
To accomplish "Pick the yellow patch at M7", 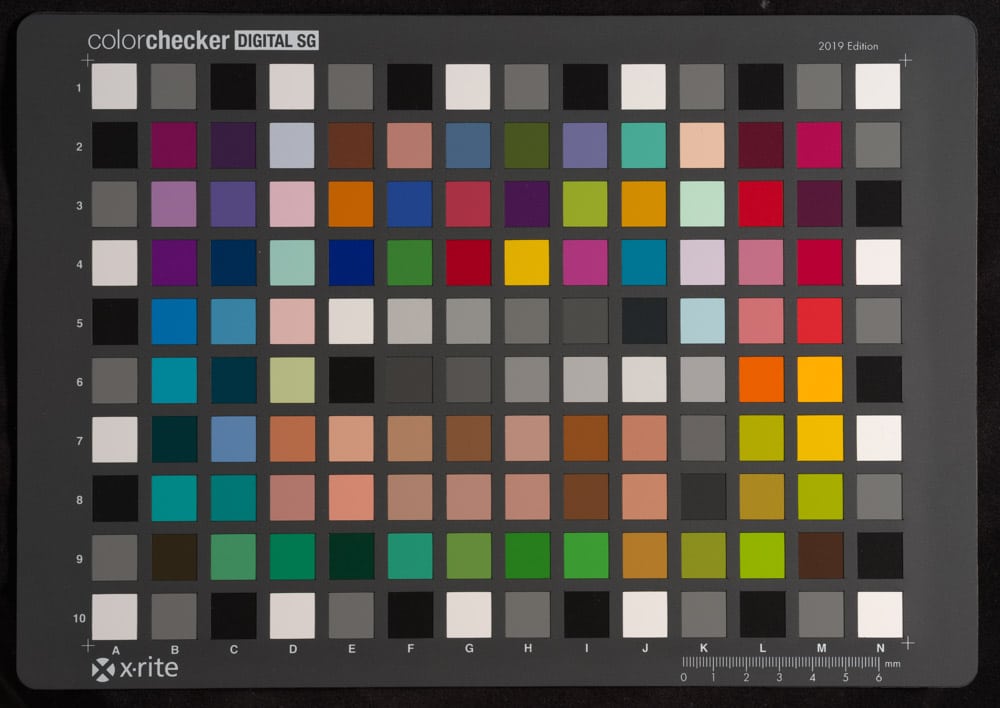I will (x=820, y=439).
